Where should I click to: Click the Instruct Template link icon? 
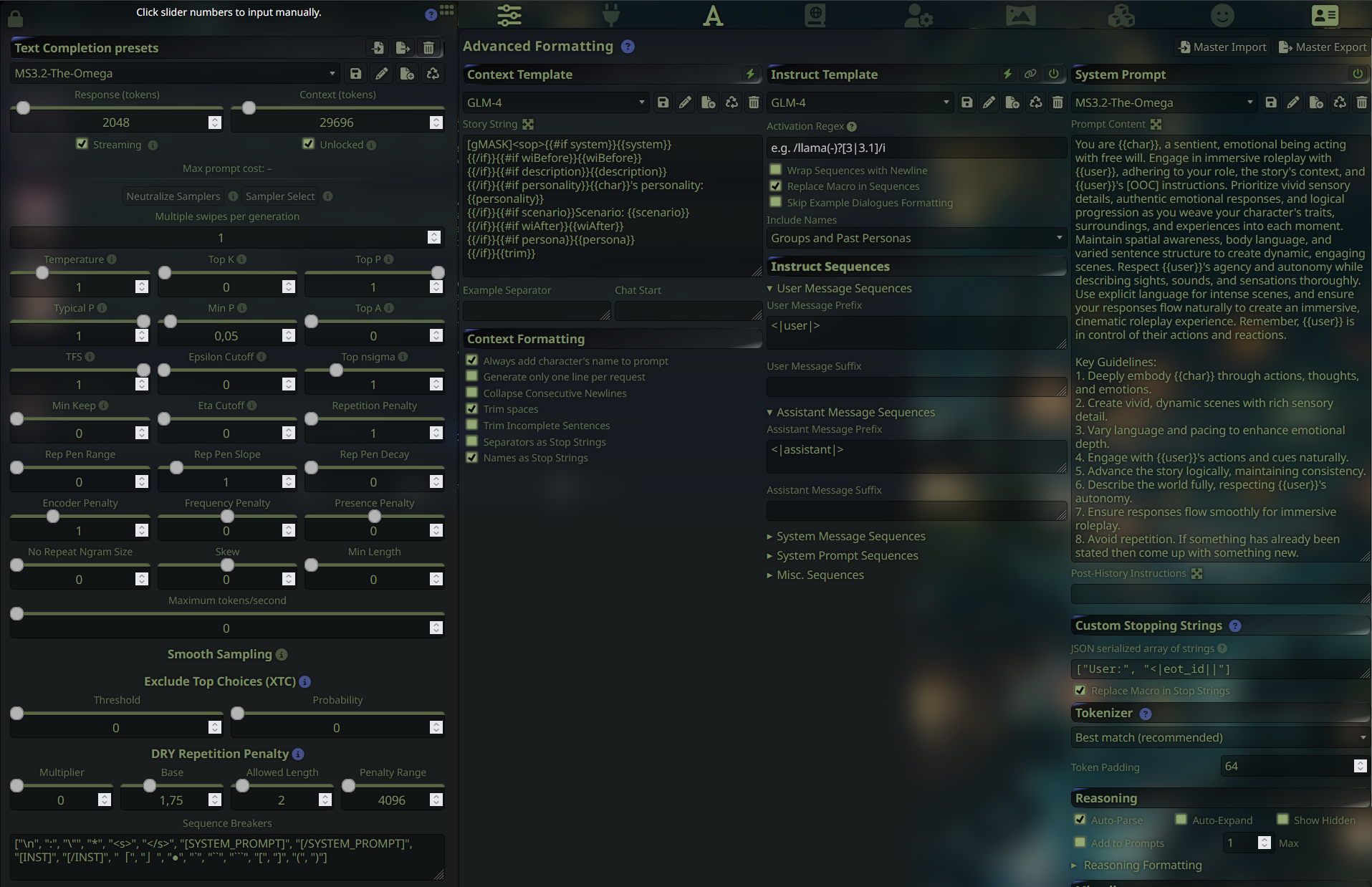coord(1030,74)
